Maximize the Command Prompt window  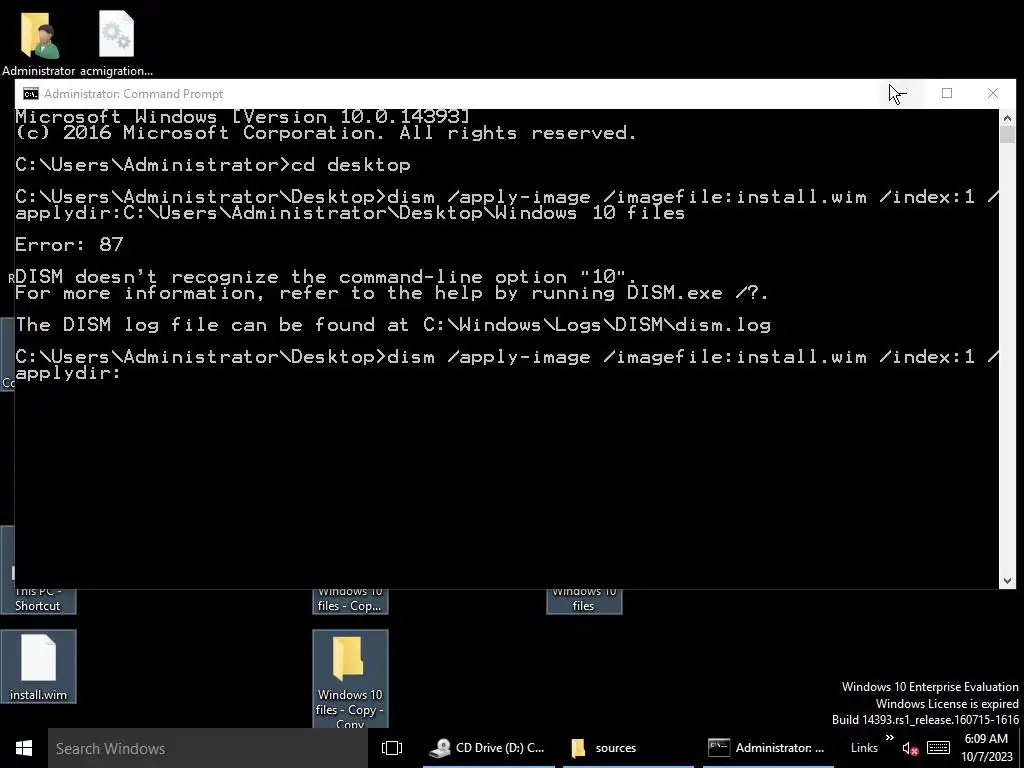click(947, 93)
